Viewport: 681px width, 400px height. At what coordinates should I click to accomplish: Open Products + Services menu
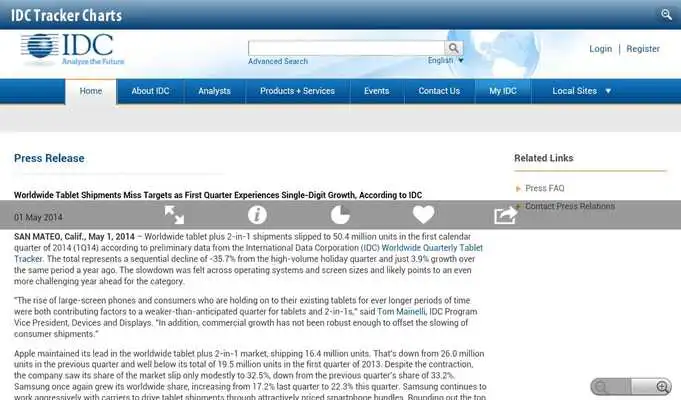(298, 91)
